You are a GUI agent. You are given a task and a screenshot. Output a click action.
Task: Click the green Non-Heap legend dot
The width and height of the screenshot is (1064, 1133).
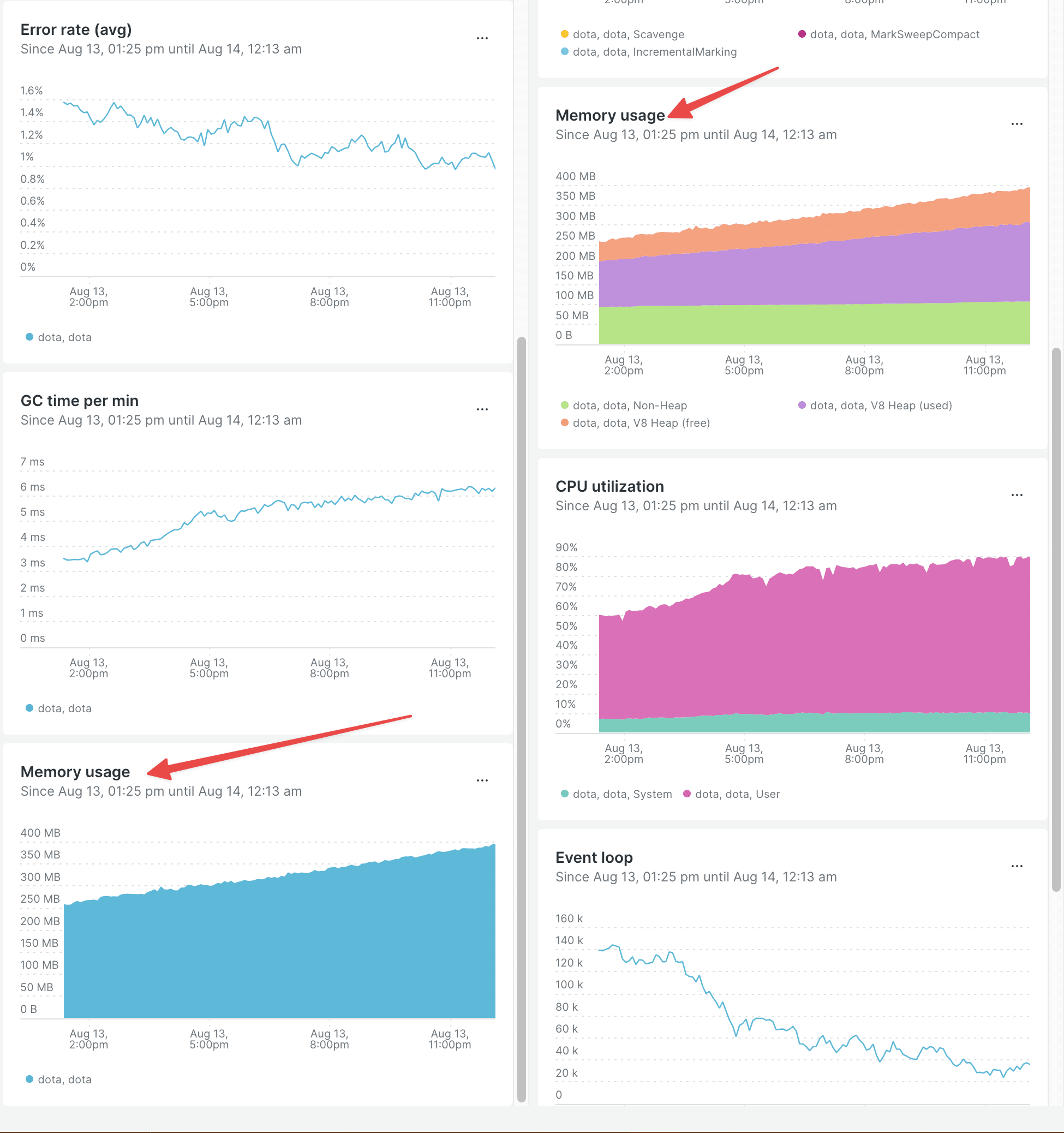click(564, 405)
